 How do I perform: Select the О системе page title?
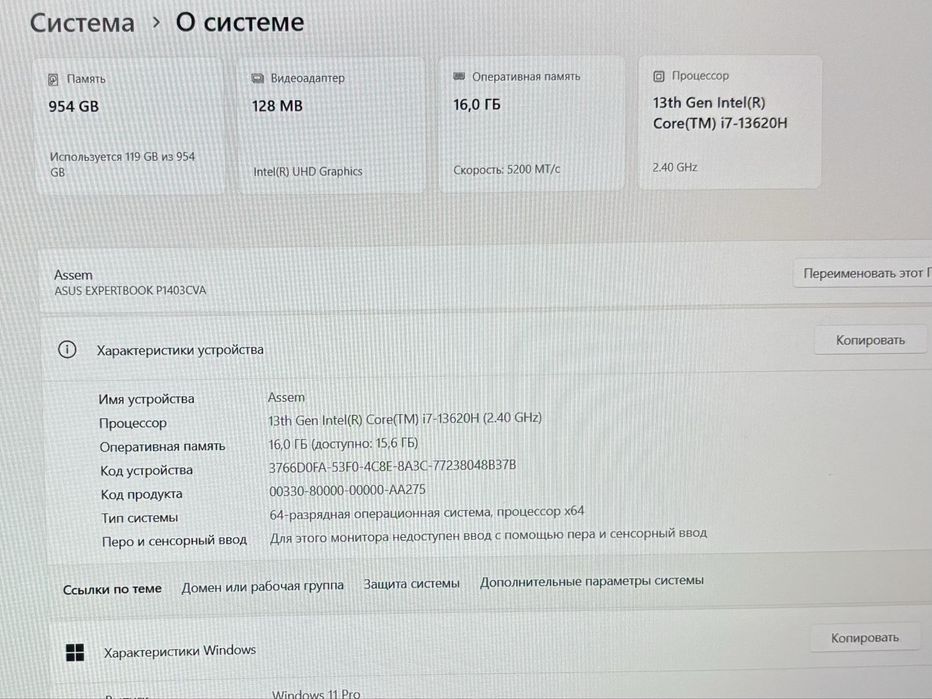click(240, 23)
